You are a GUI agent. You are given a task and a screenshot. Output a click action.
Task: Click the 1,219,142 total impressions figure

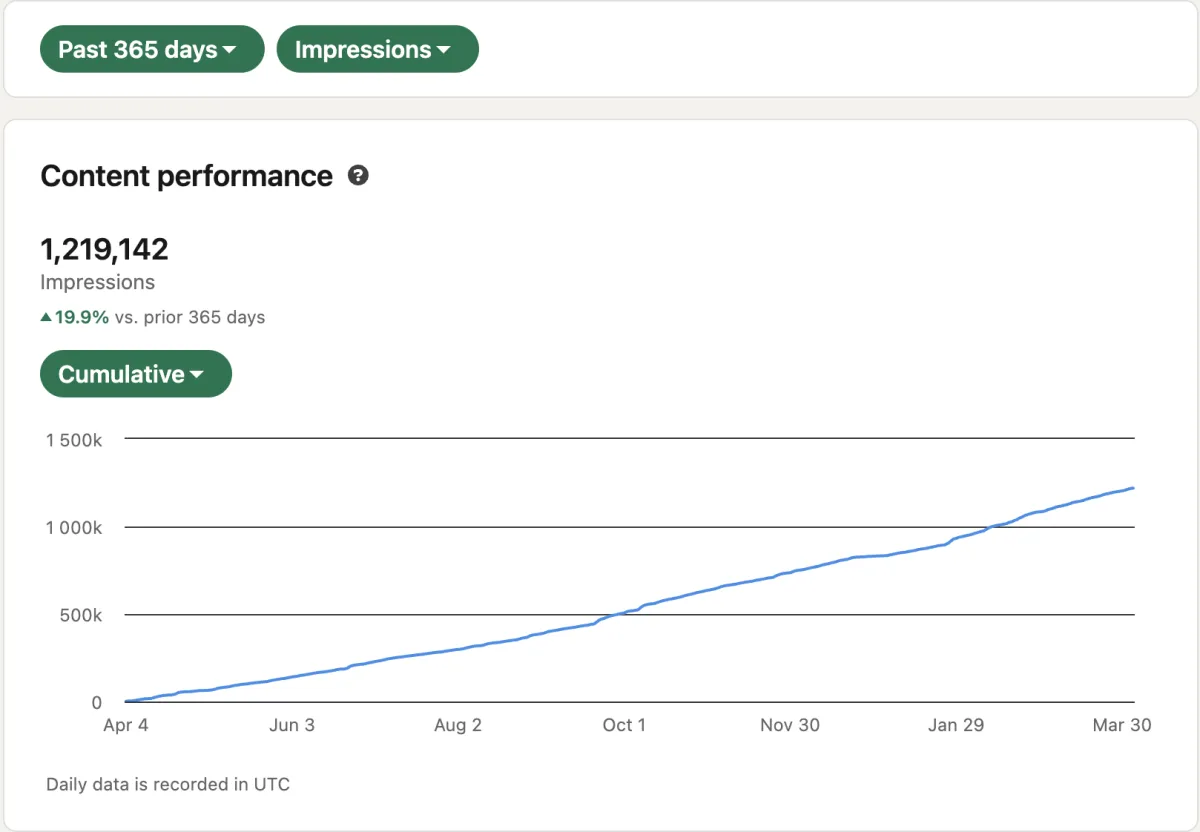click(x=104, y=248)
